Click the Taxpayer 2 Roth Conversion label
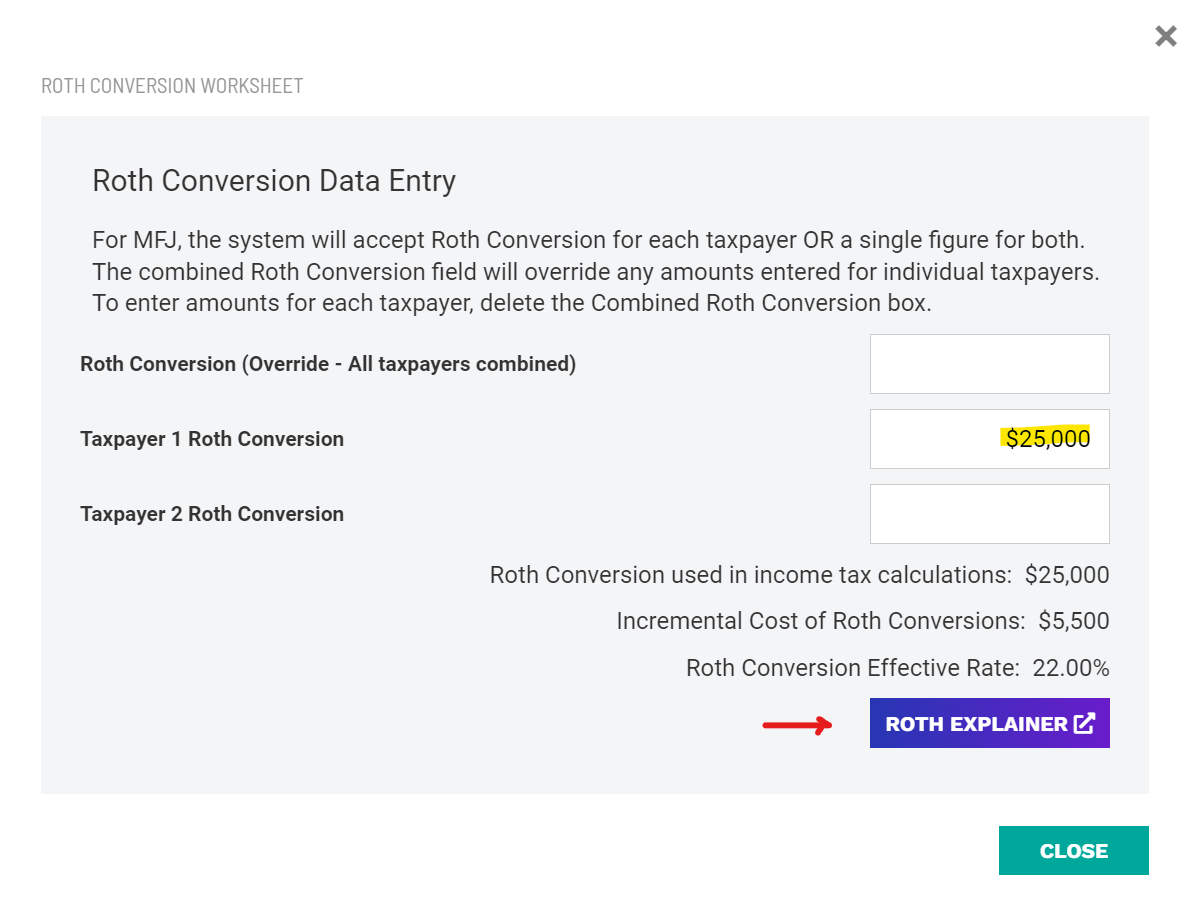Screen dimensions: 1191x913 pyautogui.click(x=211, y=514)
